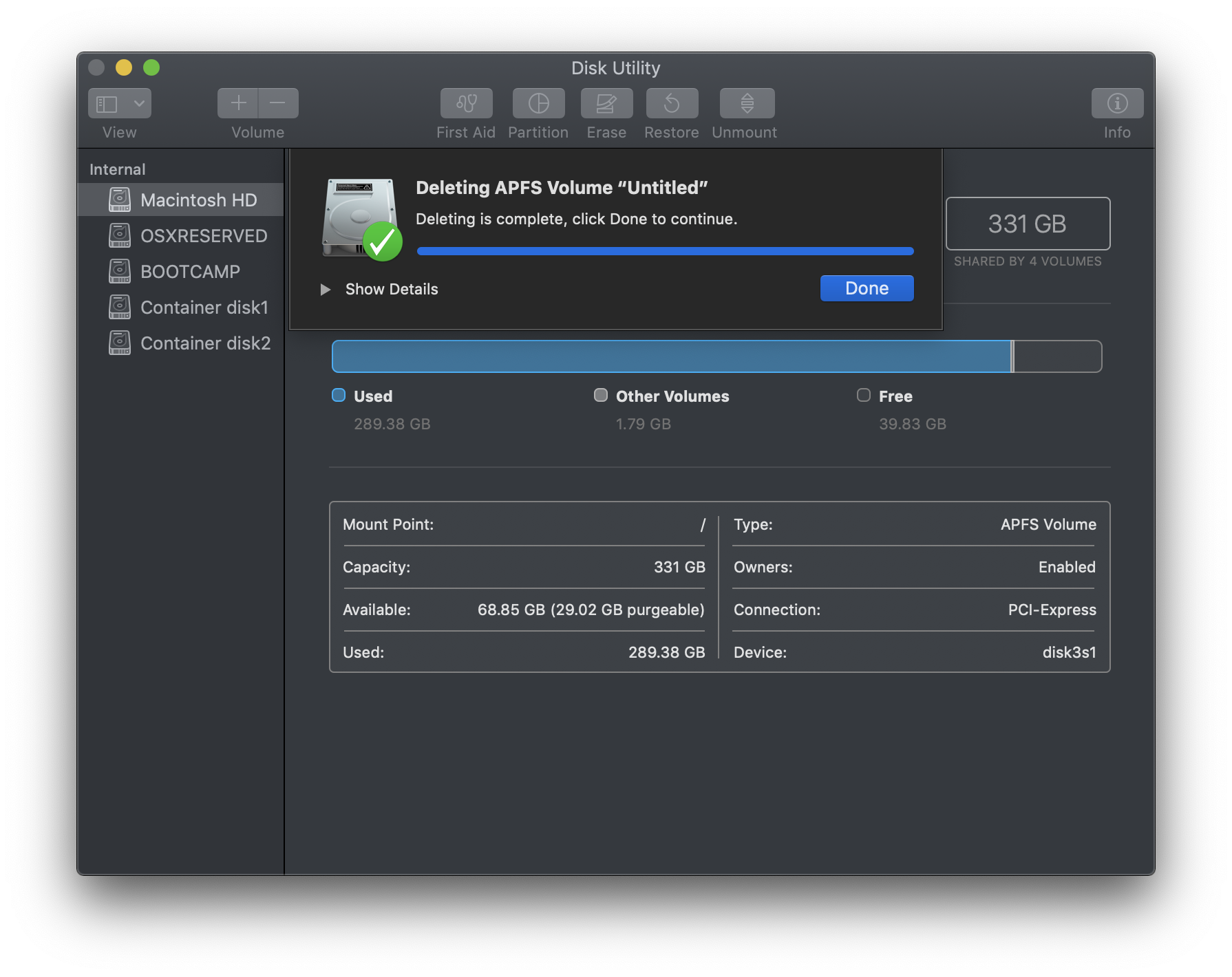Click the Unmount eject icon
Screen dimensions: 1232x977
click(747, 103)
